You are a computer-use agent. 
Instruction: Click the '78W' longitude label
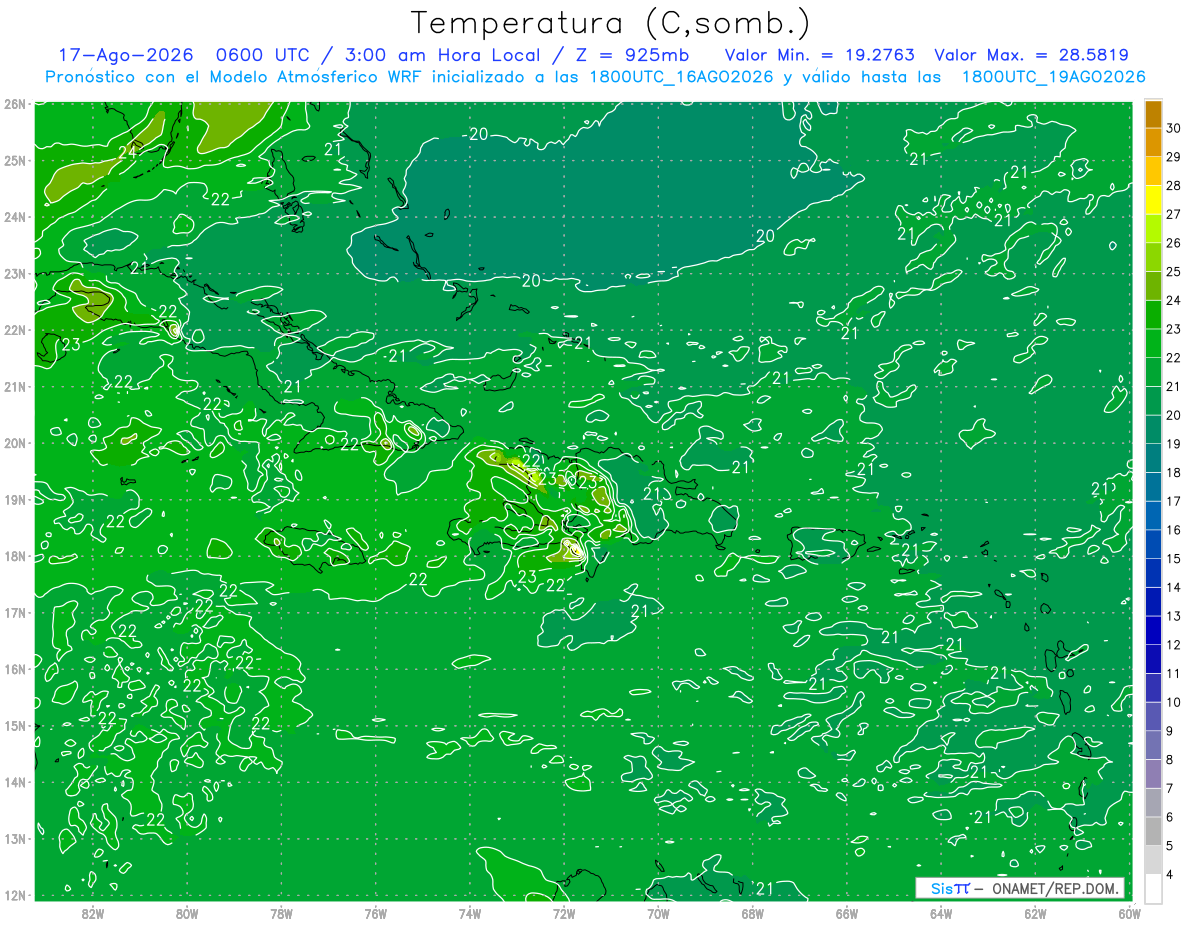281,913
